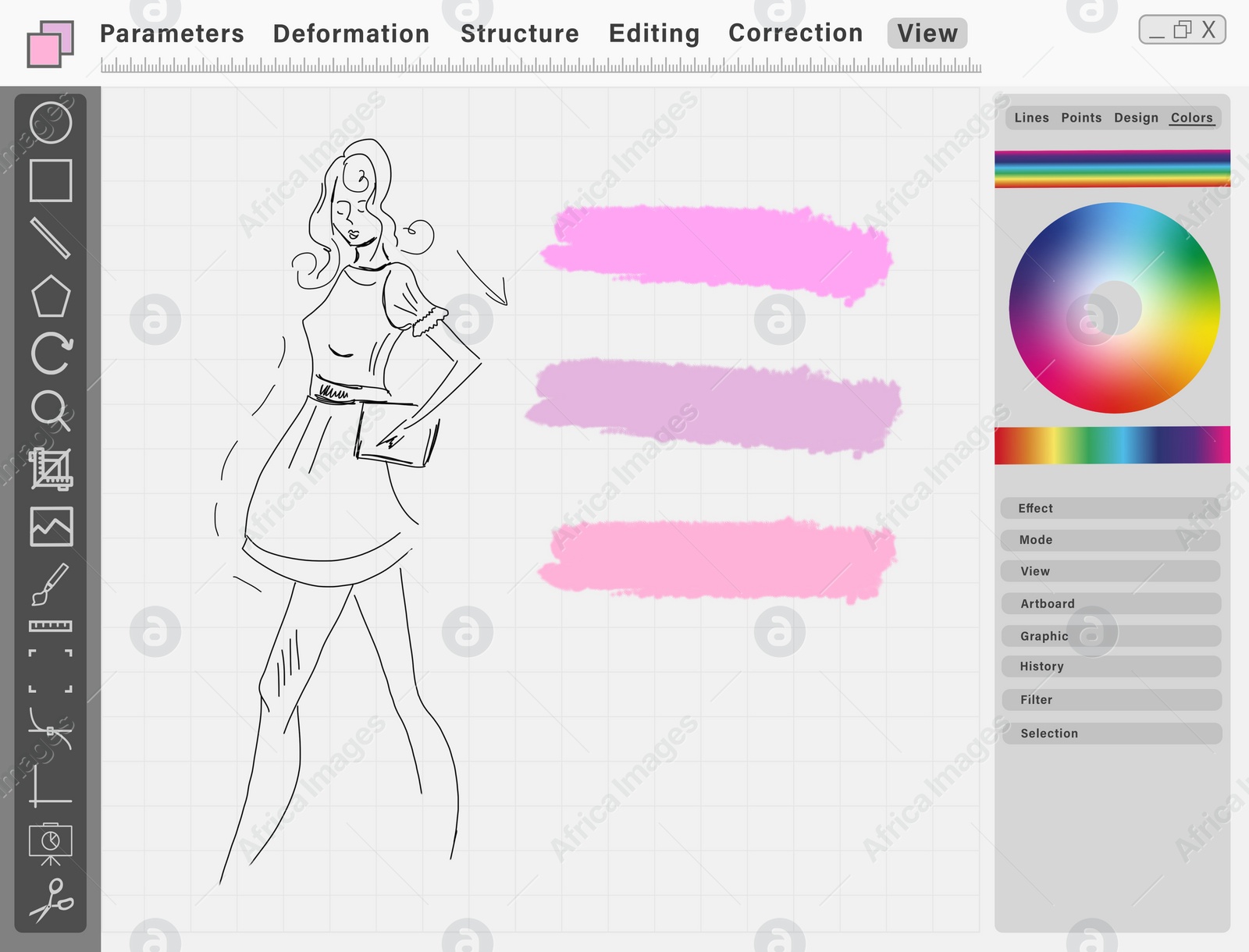Open the Editing menu

654,34
